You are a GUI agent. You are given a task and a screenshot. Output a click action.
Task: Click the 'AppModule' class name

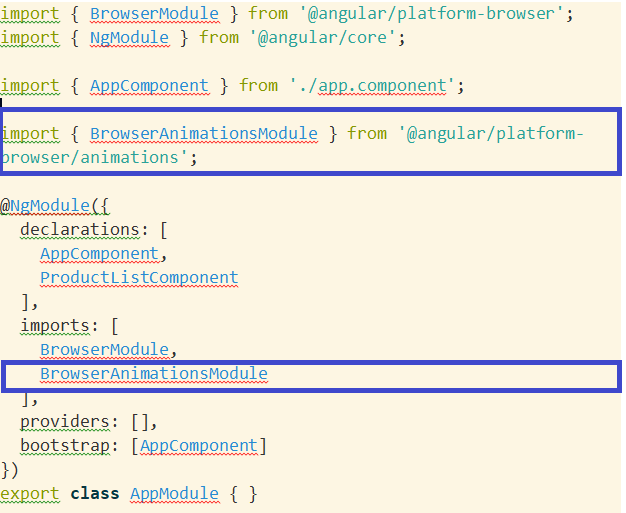click(x=174, y=494)
